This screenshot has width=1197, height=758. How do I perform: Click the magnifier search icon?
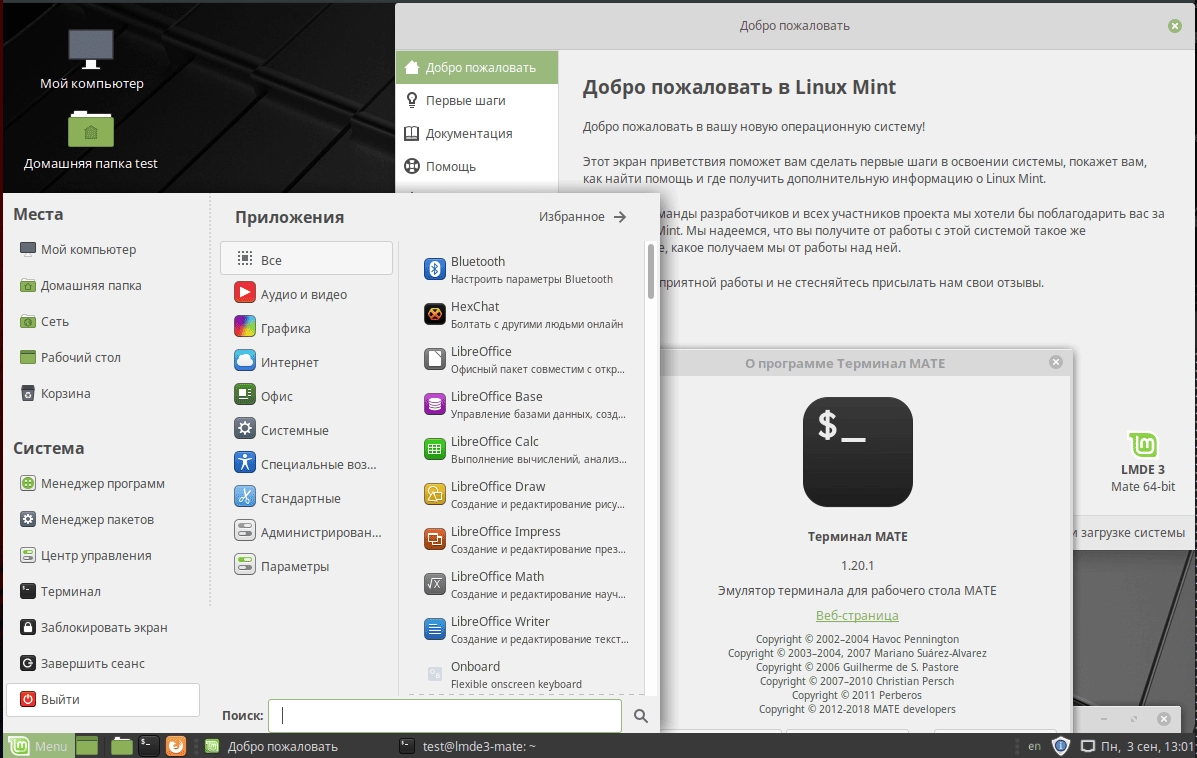point(640,715)
